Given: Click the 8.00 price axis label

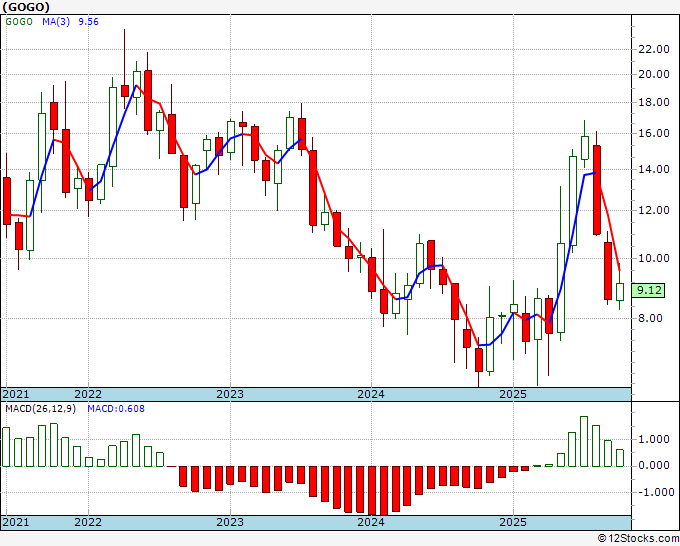Looking at the screenshot, I should coord(650,318).
